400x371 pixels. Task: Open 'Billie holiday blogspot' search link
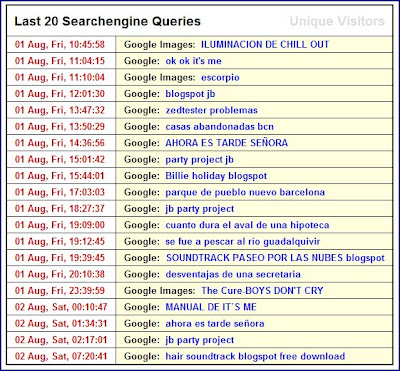pyautogui.click(x=216, y=176)
